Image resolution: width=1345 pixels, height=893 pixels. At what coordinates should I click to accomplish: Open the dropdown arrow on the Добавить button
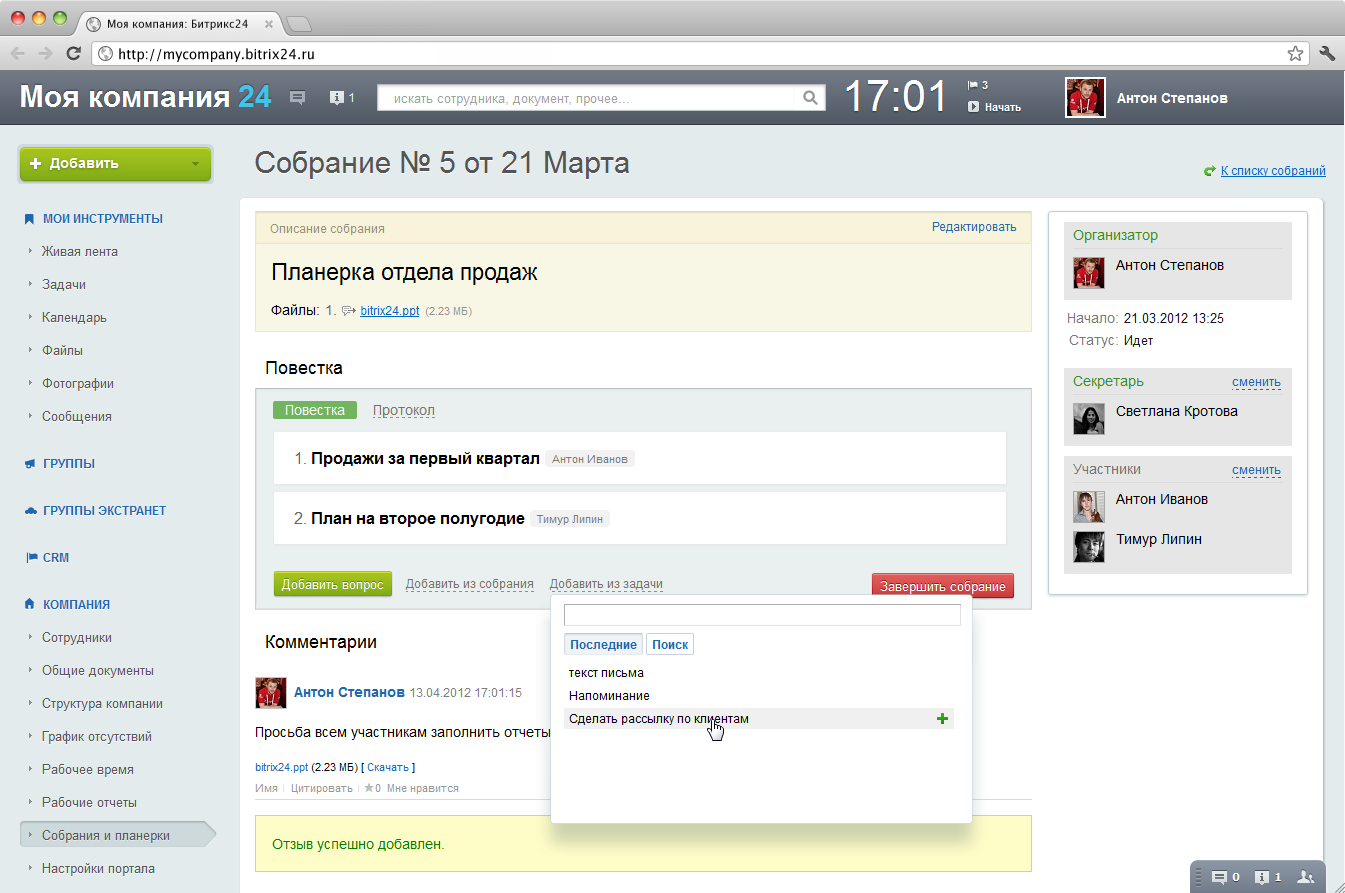[196, 164]
